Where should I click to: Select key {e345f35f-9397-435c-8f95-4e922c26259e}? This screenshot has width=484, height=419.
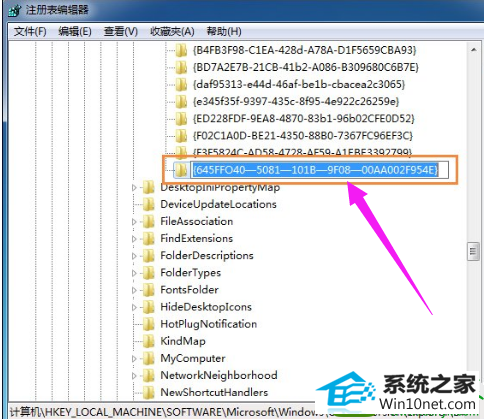click(x=296, y=101)
